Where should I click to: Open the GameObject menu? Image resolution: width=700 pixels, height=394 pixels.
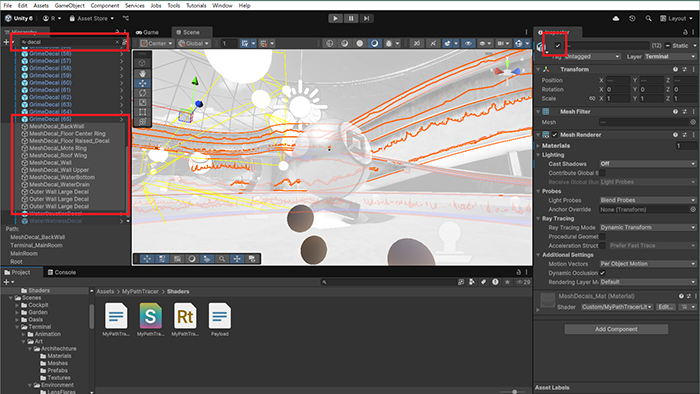[70, 5]
